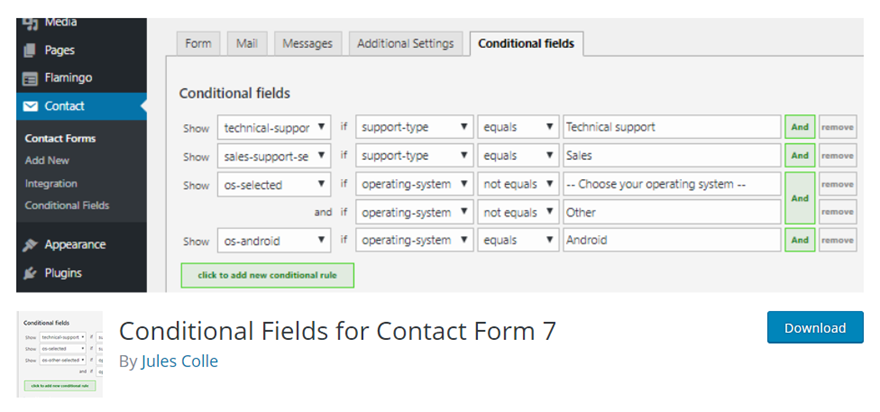This screenshot has height=412, width=880.
Task: Click 'click to add new conditional rule'
Action: coord(267,275)
